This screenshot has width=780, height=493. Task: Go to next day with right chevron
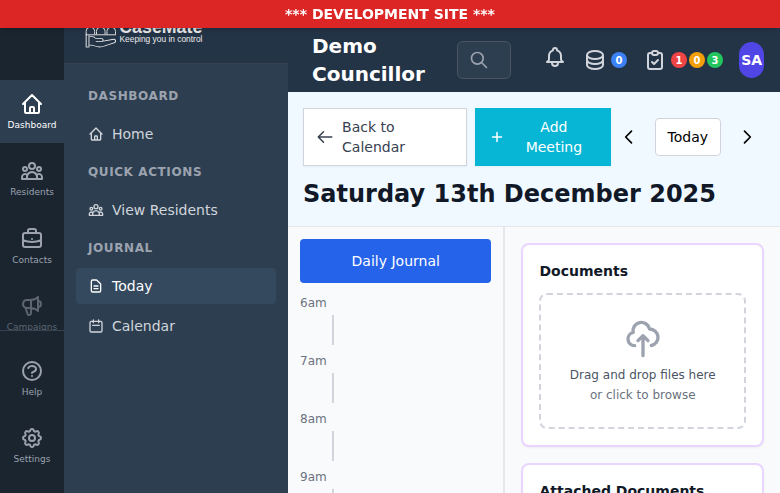(747, 137)
